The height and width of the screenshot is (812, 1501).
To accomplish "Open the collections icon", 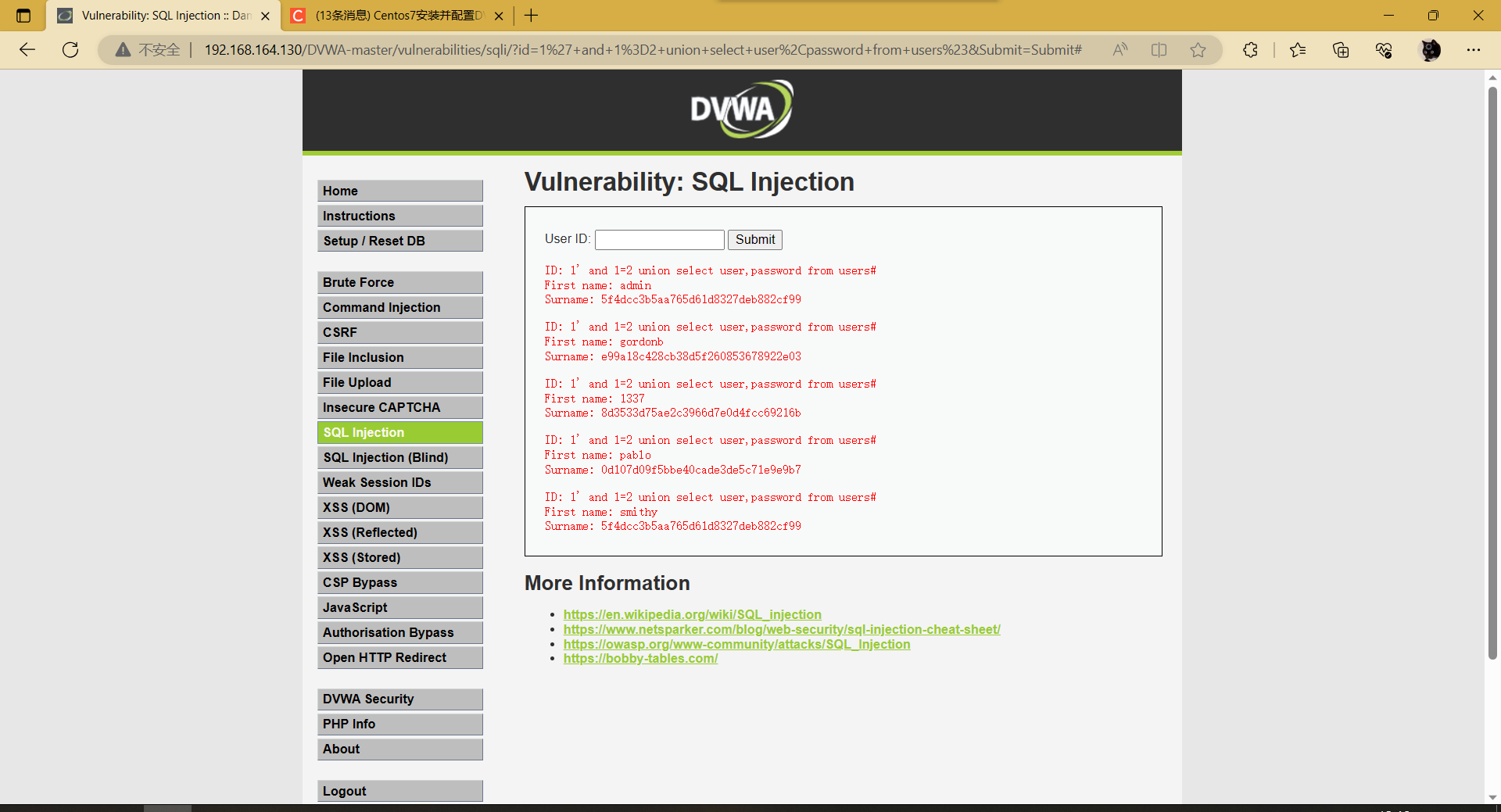I will tap(1341, 50).
